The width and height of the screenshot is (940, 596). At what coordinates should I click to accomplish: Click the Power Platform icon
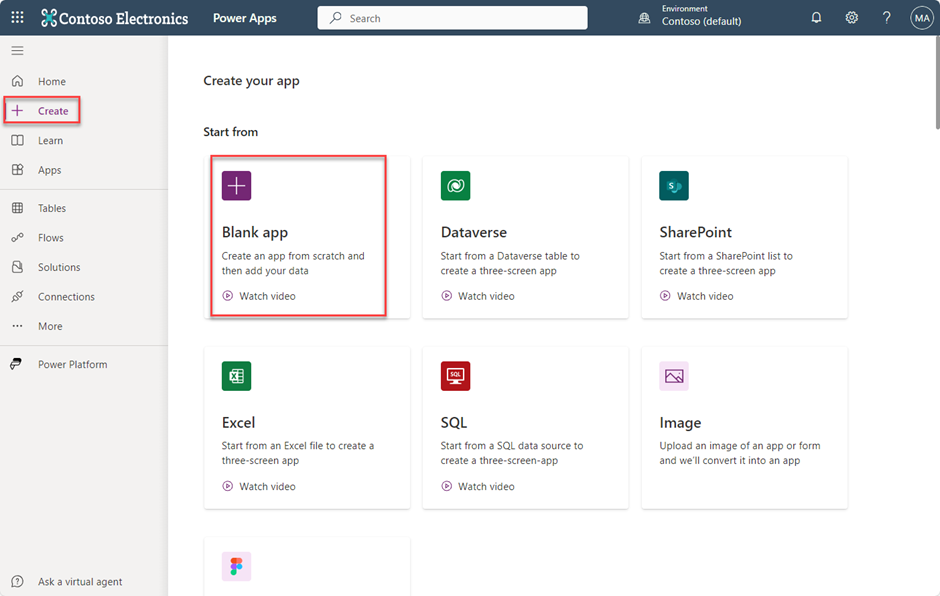click(x=16, y=364)
